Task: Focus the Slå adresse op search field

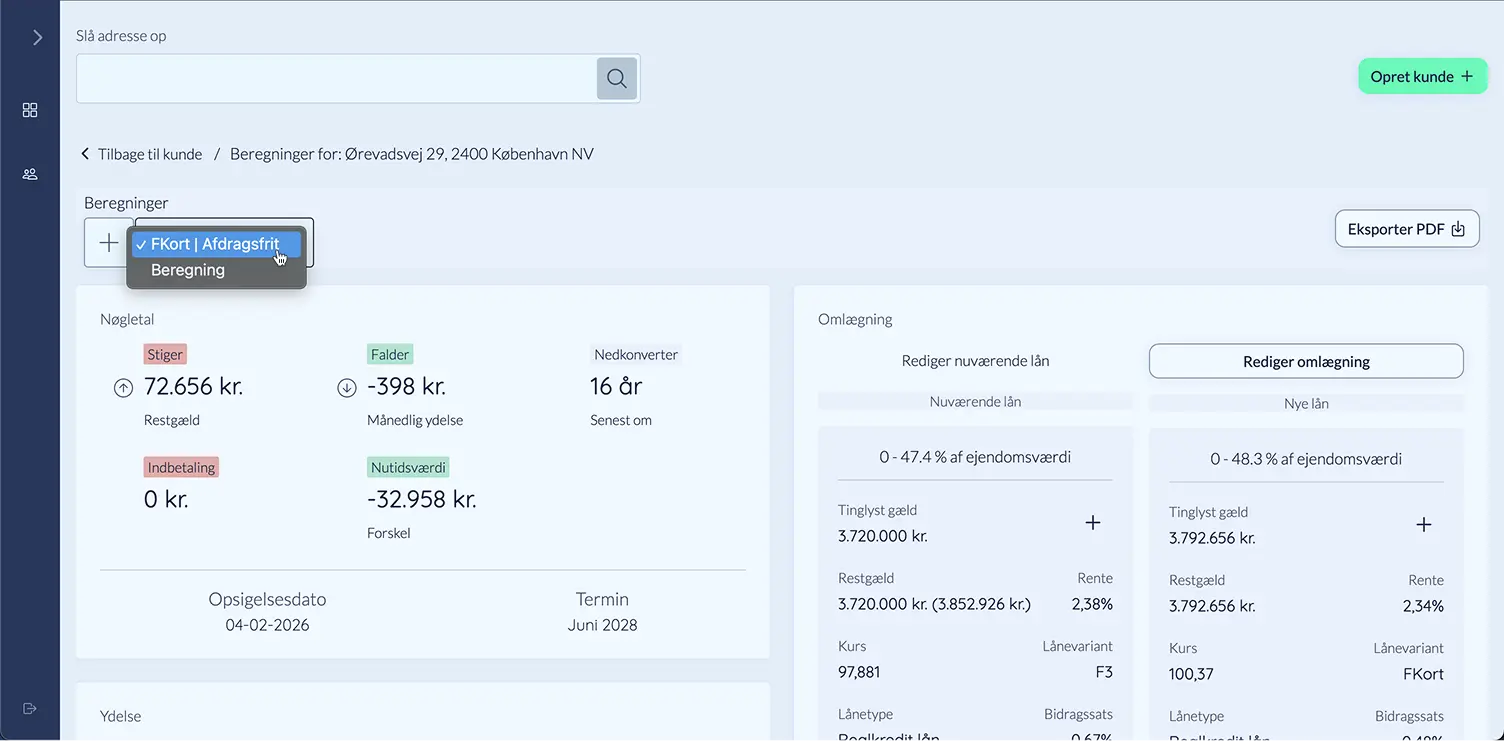Action: (x=337, y=78)
